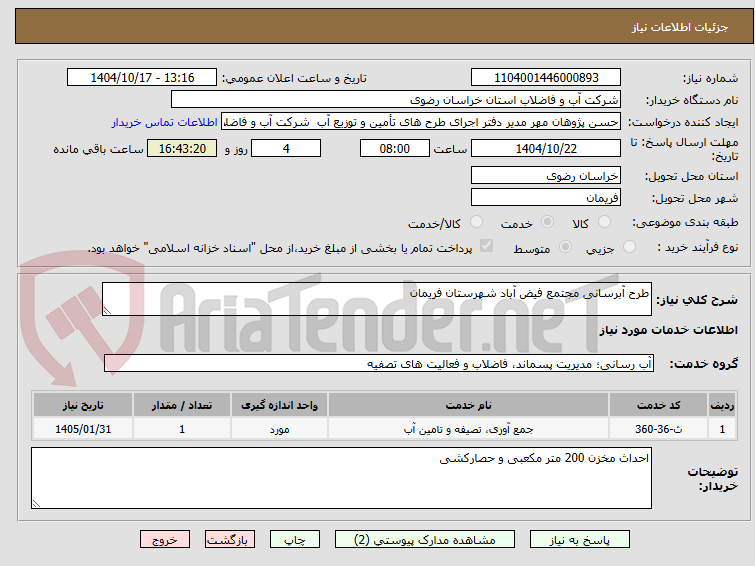Click the تعداد / مقدار column header
Viewport: 755px width, 566px height.
point(182,405)
